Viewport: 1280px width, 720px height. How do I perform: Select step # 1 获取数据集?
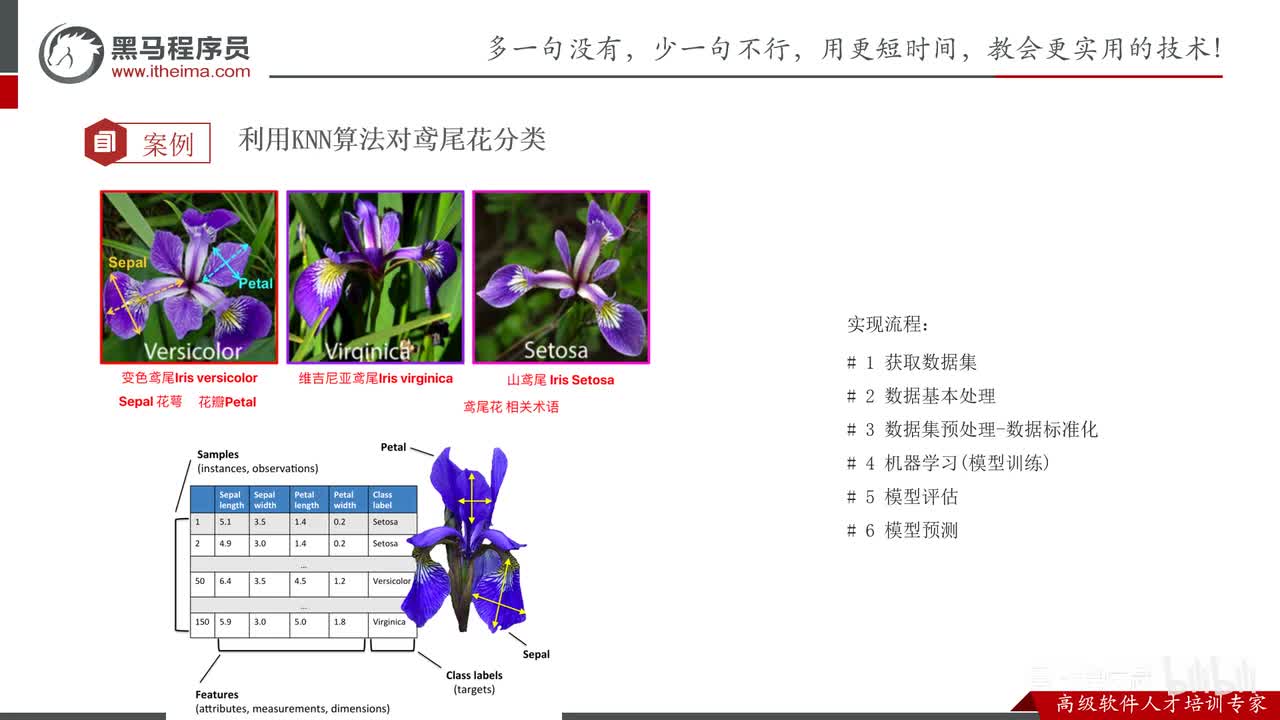912,363
